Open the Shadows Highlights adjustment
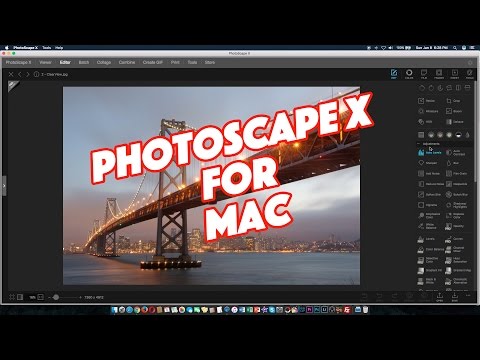This screenshot has height=360, width=480. pos(456,205)
